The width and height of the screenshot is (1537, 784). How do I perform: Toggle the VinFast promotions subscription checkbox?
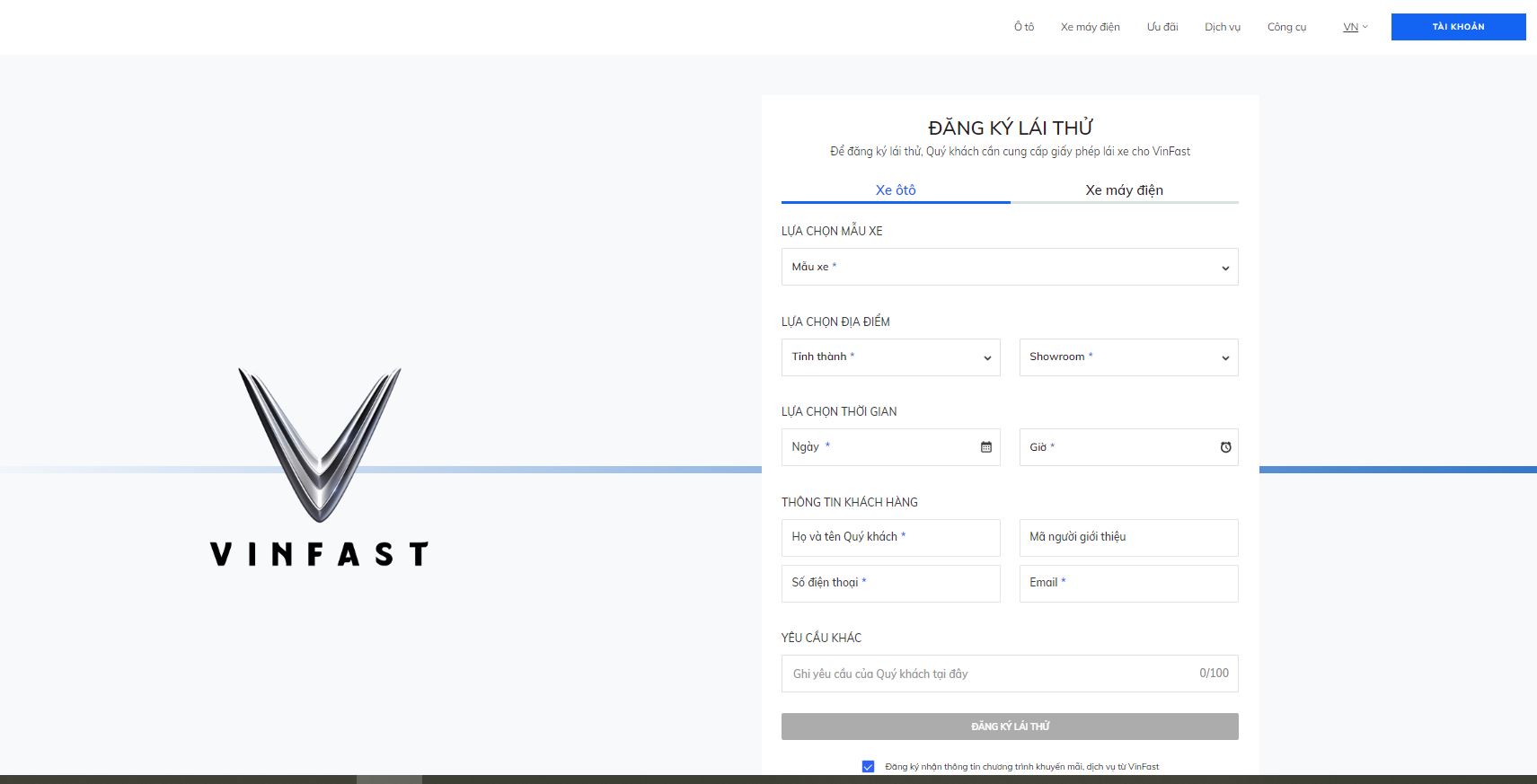pyautogui.click(x=868, y=767)
